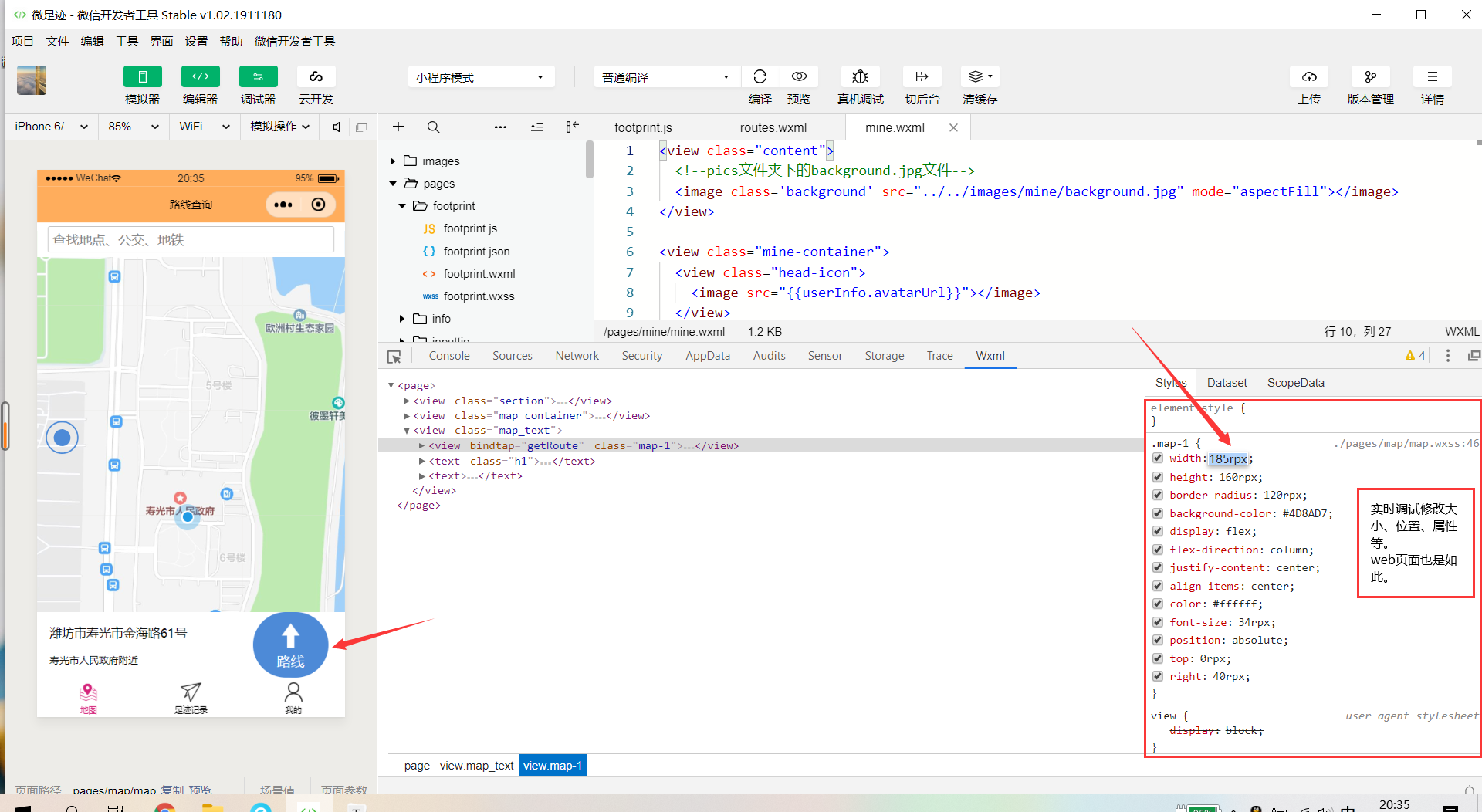Viewport: 1482px width, 812px height.
Task: Click the Simulator (模拟器) toolbar icon
Action: coord(142,76)
